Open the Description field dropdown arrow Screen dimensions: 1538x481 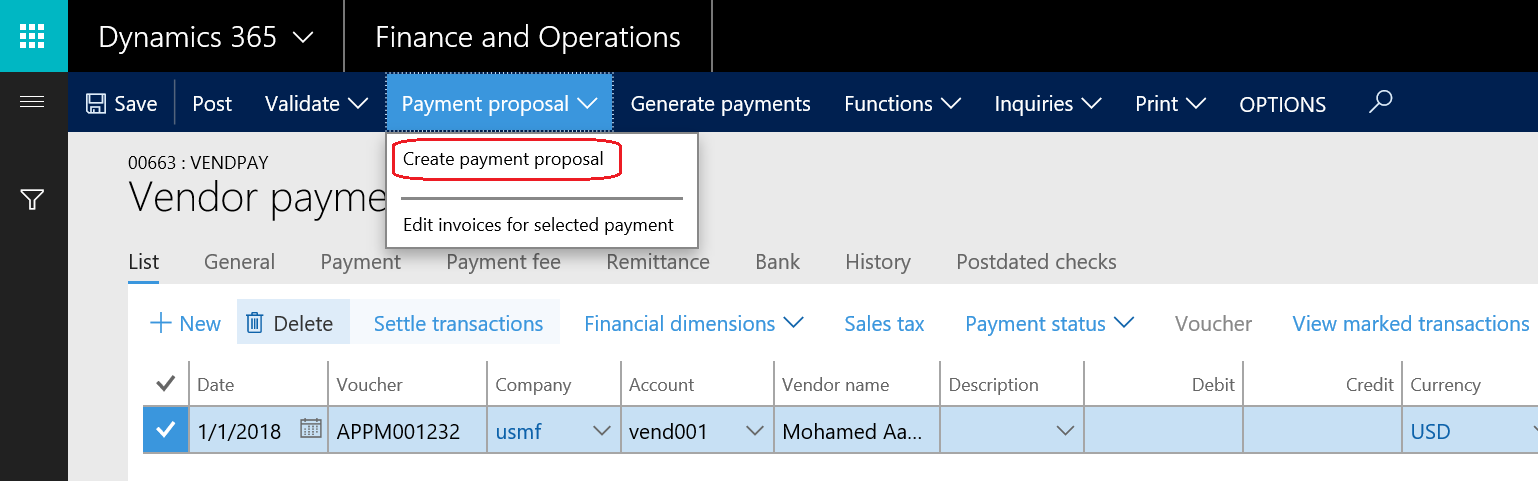(1065, 431)
